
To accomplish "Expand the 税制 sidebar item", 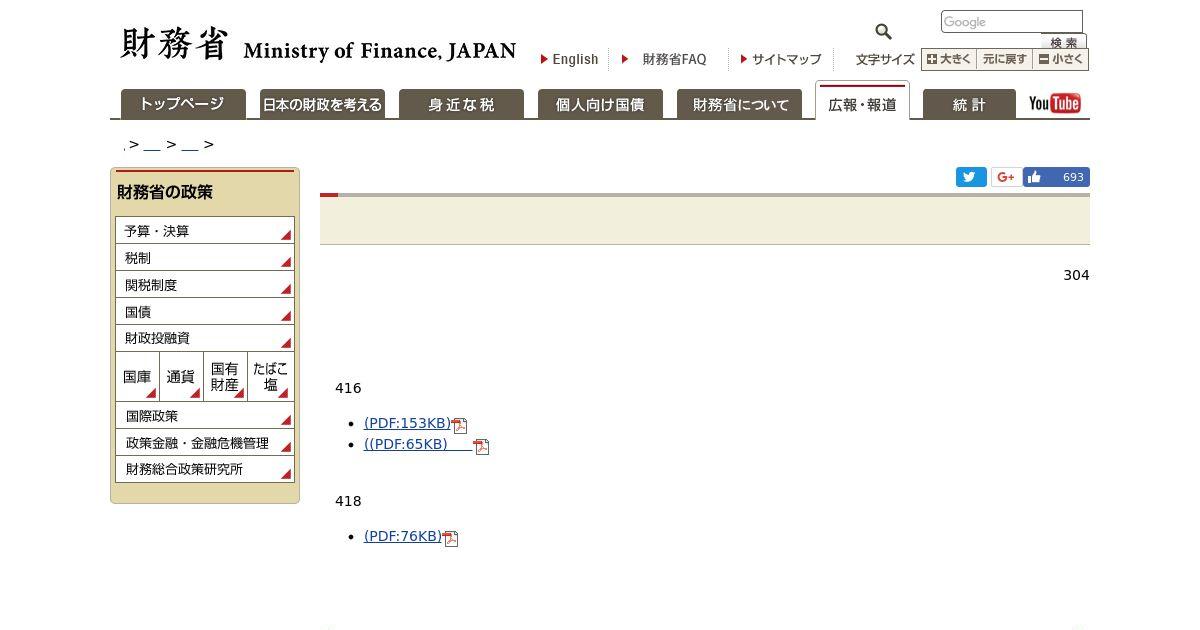I will 205,258.
